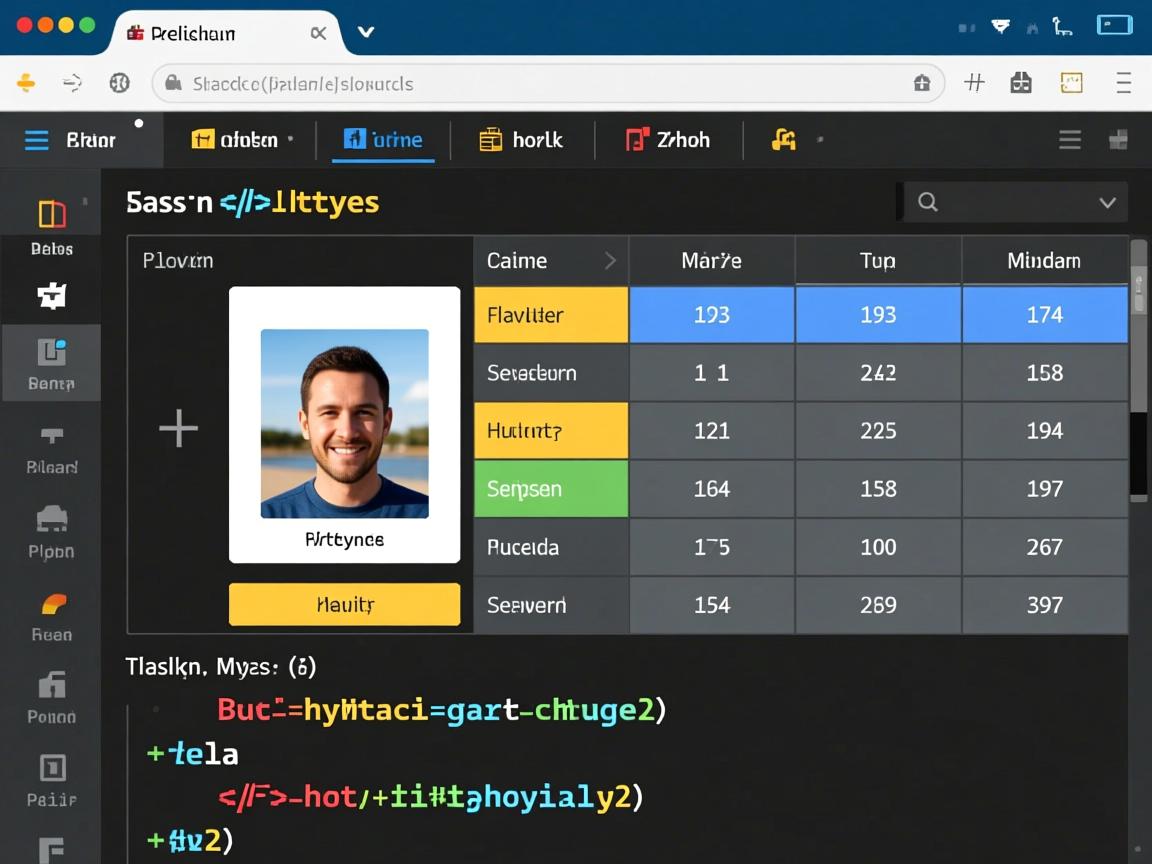This screenshot has width=1152, height=864.
Task: Open the Bilaard sidebar tool
Action: [51, 436]
